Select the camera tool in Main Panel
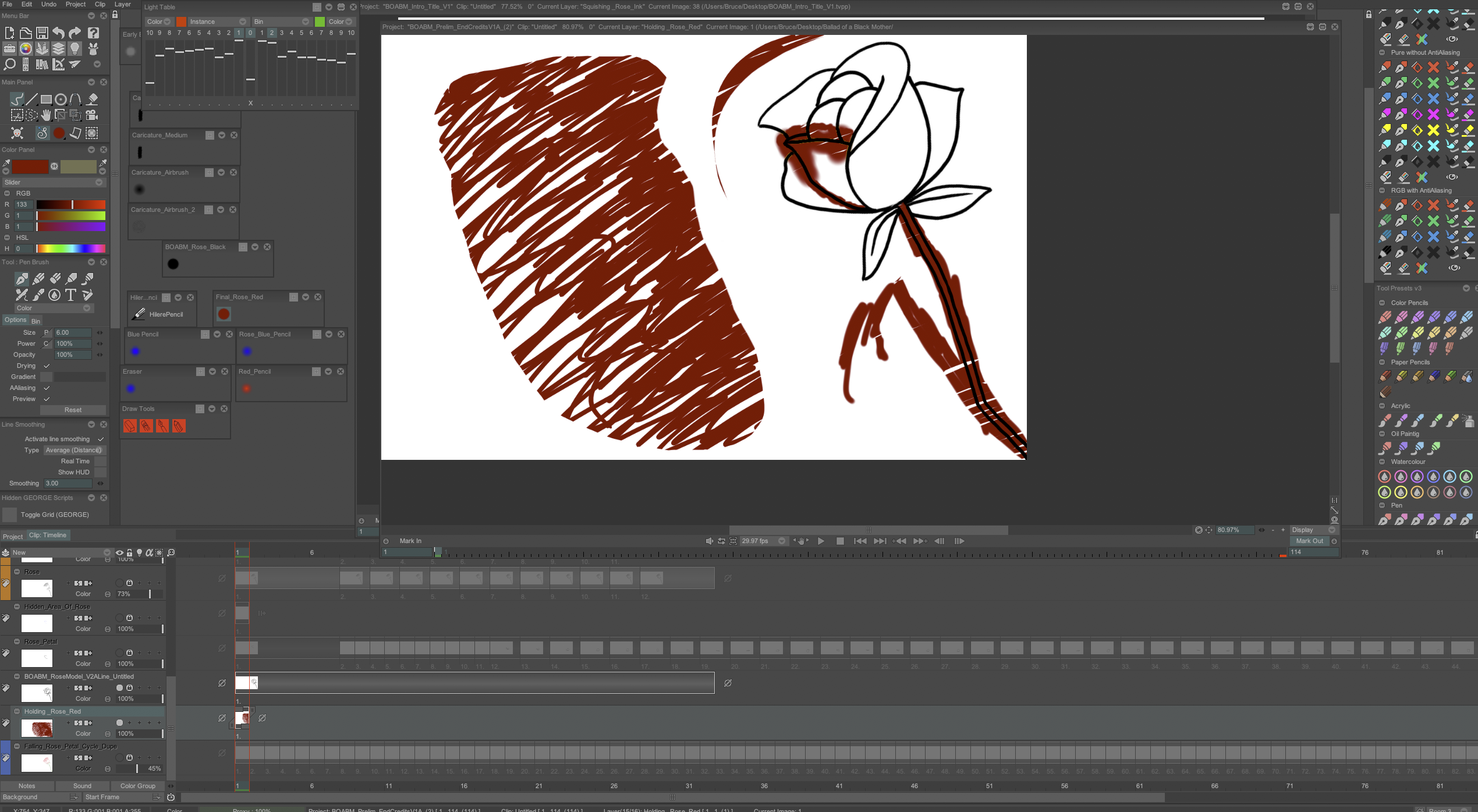 click(x=92, y=115)
